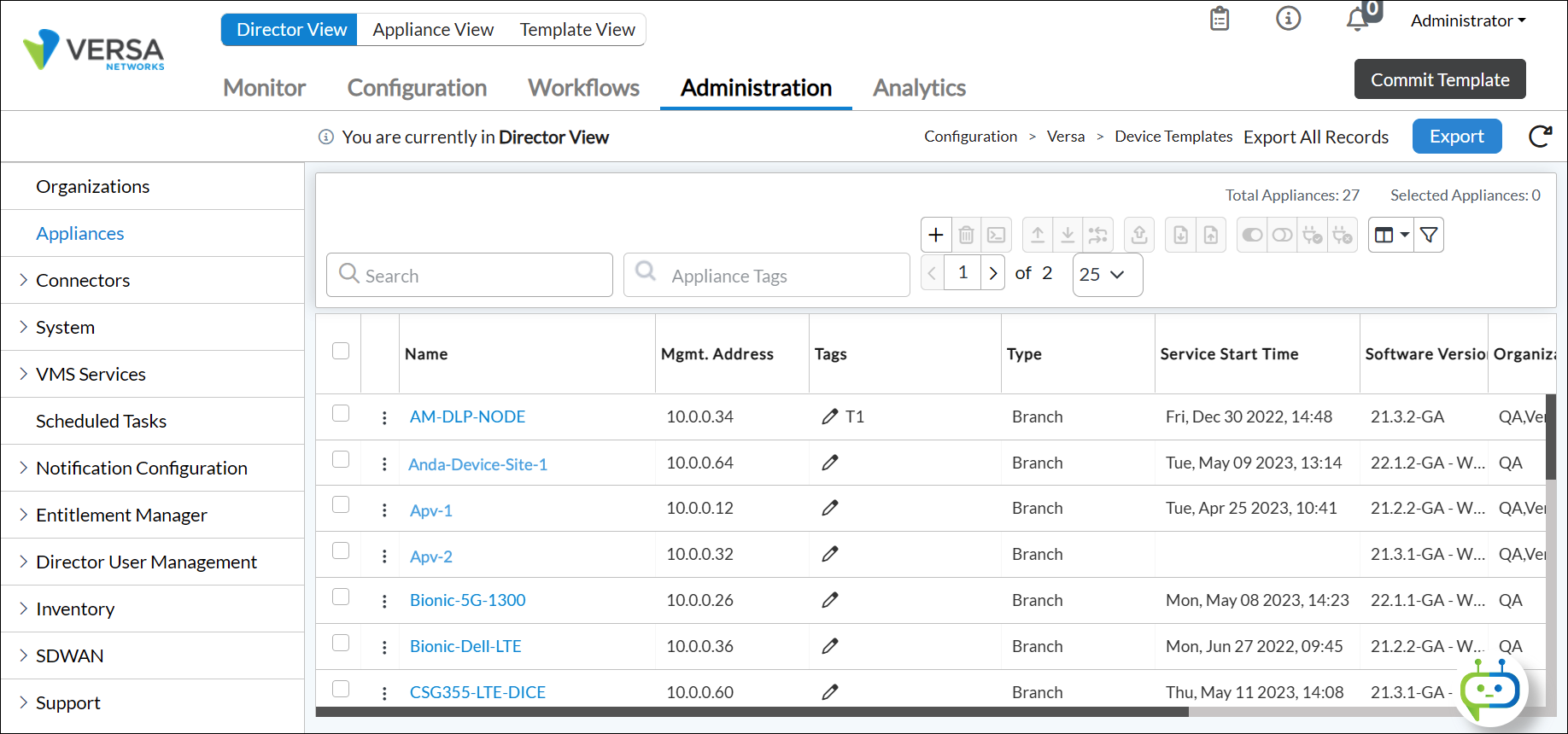The width and height of the screenshot is (1568, 734).
Task: Check the box for AM-DLP-NODE row
Action: 341,414
